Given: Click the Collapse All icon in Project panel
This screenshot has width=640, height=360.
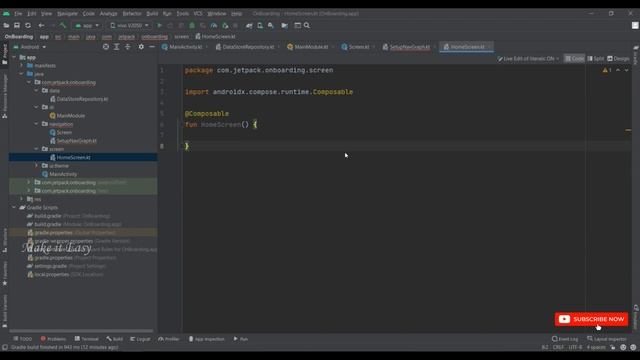Looking at the screenshot, I should (x=128, y=47).
